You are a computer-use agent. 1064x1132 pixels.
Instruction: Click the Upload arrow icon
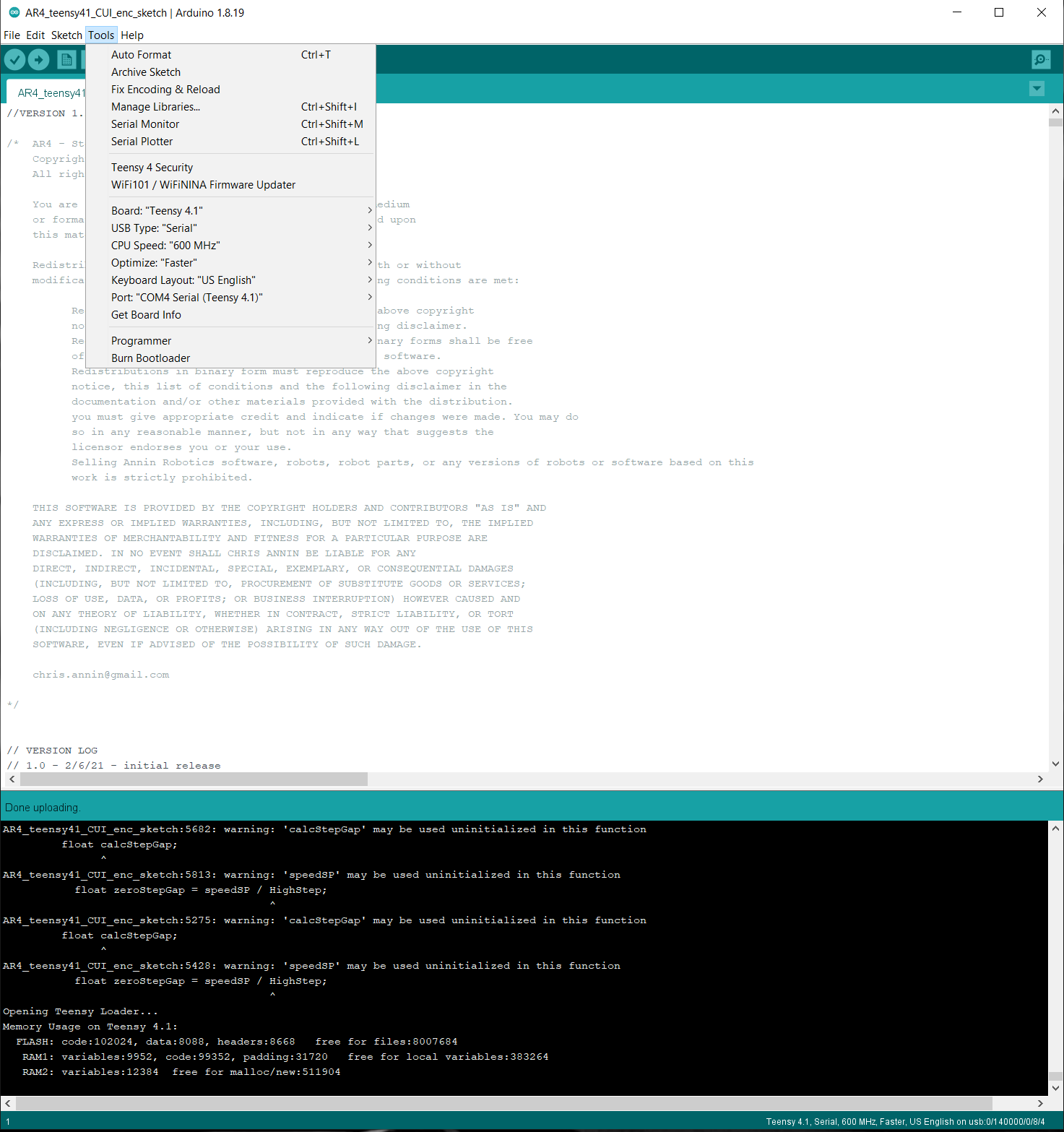pyautogui.click(x=39, y=59)
